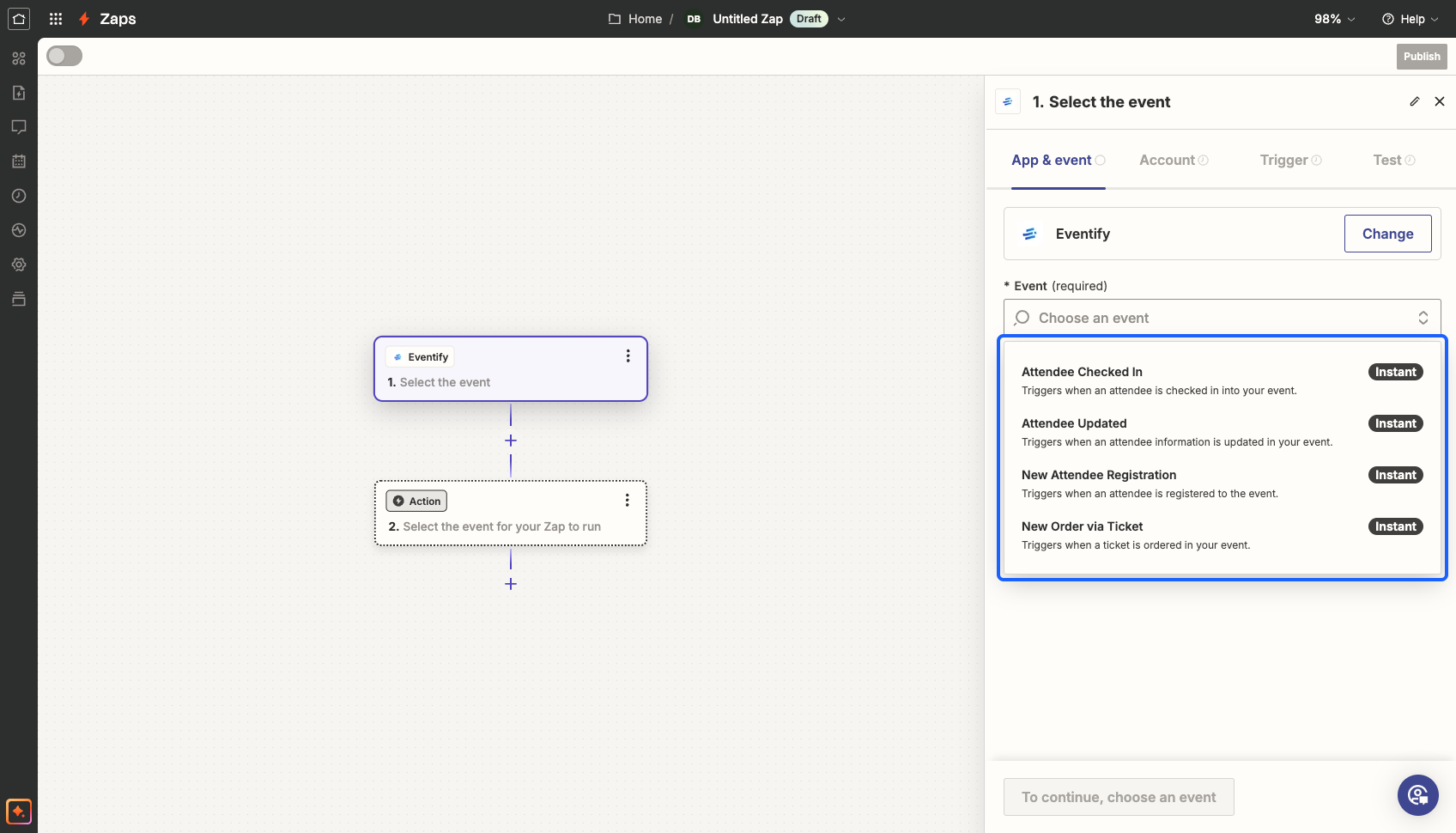Open the Help dropdown menu

pos(1410,19)
